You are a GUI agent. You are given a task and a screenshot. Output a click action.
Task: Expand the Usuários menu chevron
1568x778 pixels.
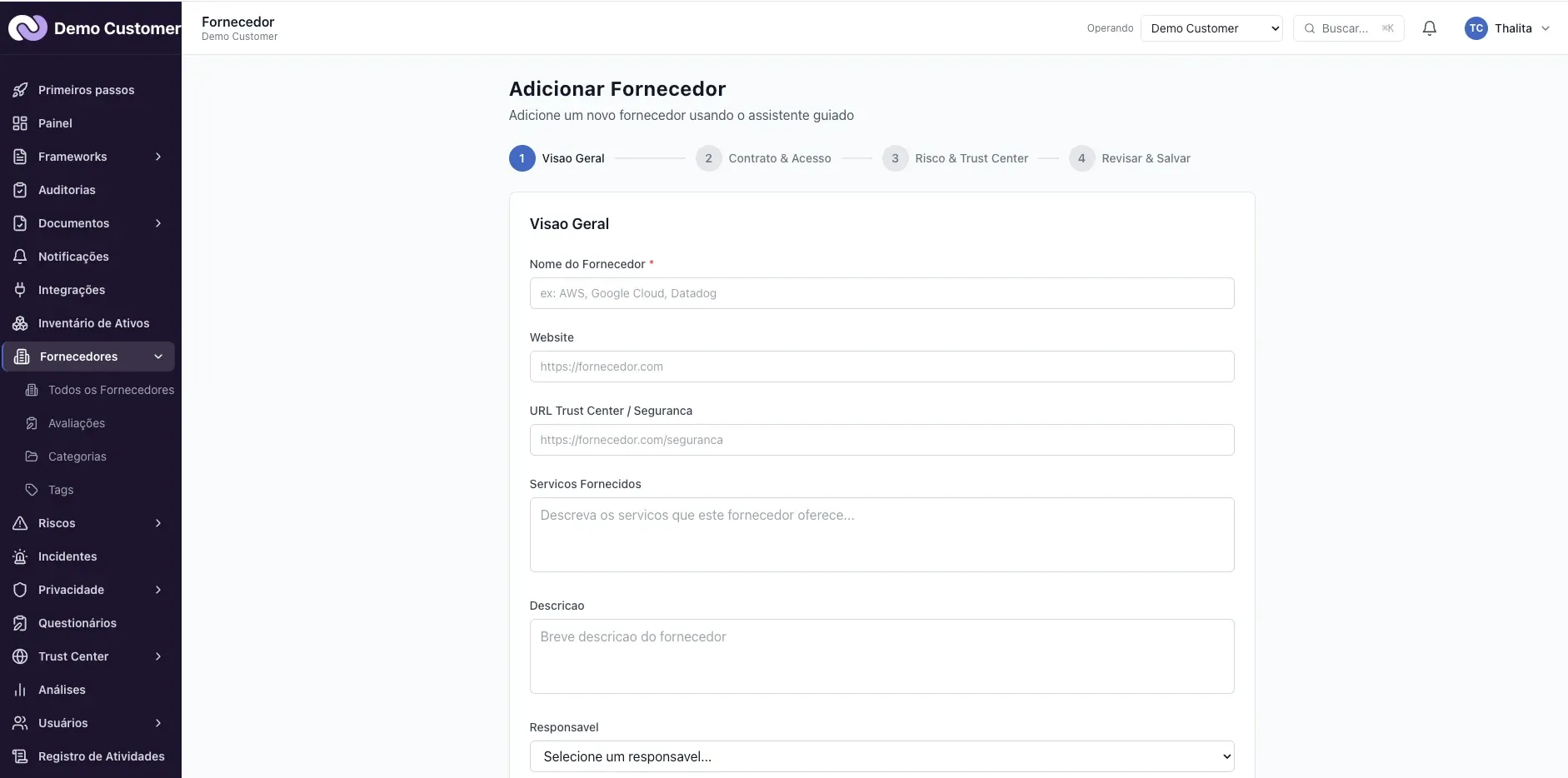pos(158,723)
